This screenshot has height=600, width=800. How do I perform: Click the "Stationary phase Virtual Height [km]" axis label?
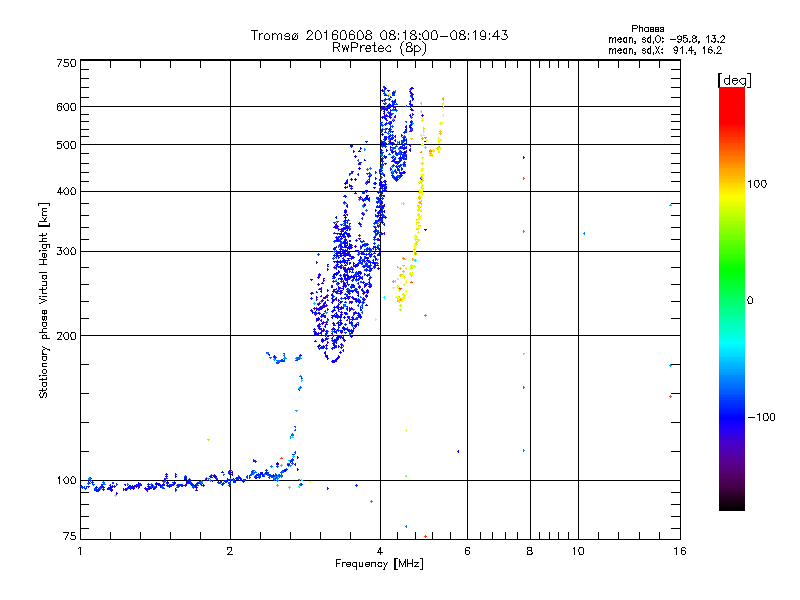[x=44, y=300]
